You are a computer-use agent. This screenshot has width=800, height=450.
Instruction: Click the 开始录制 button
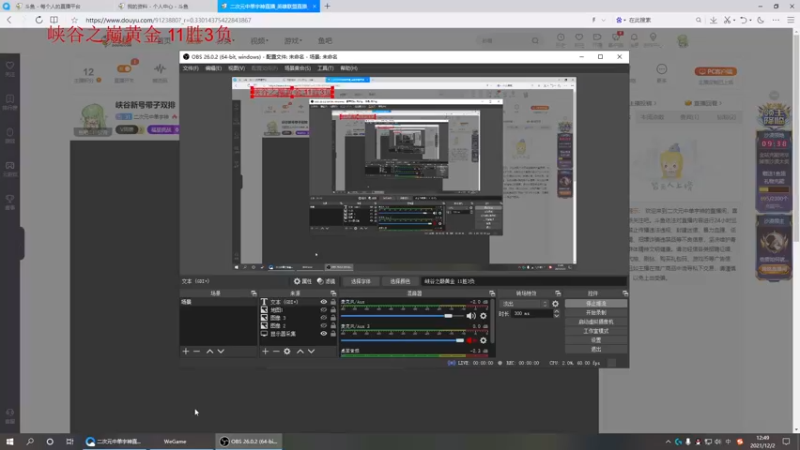click(596, 313)
